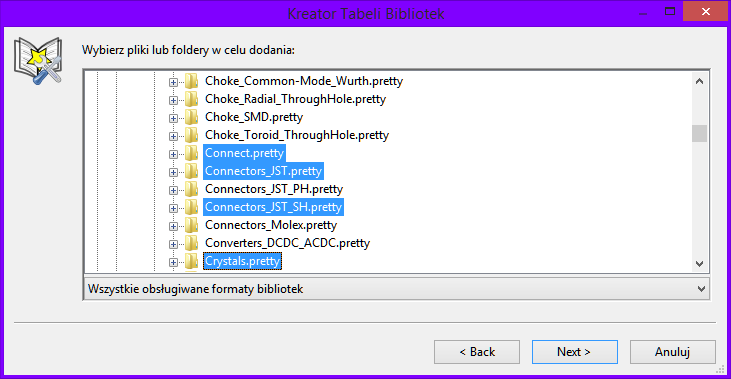Click the folder icon for Connectors_Molex.pretty

(191, 225)
